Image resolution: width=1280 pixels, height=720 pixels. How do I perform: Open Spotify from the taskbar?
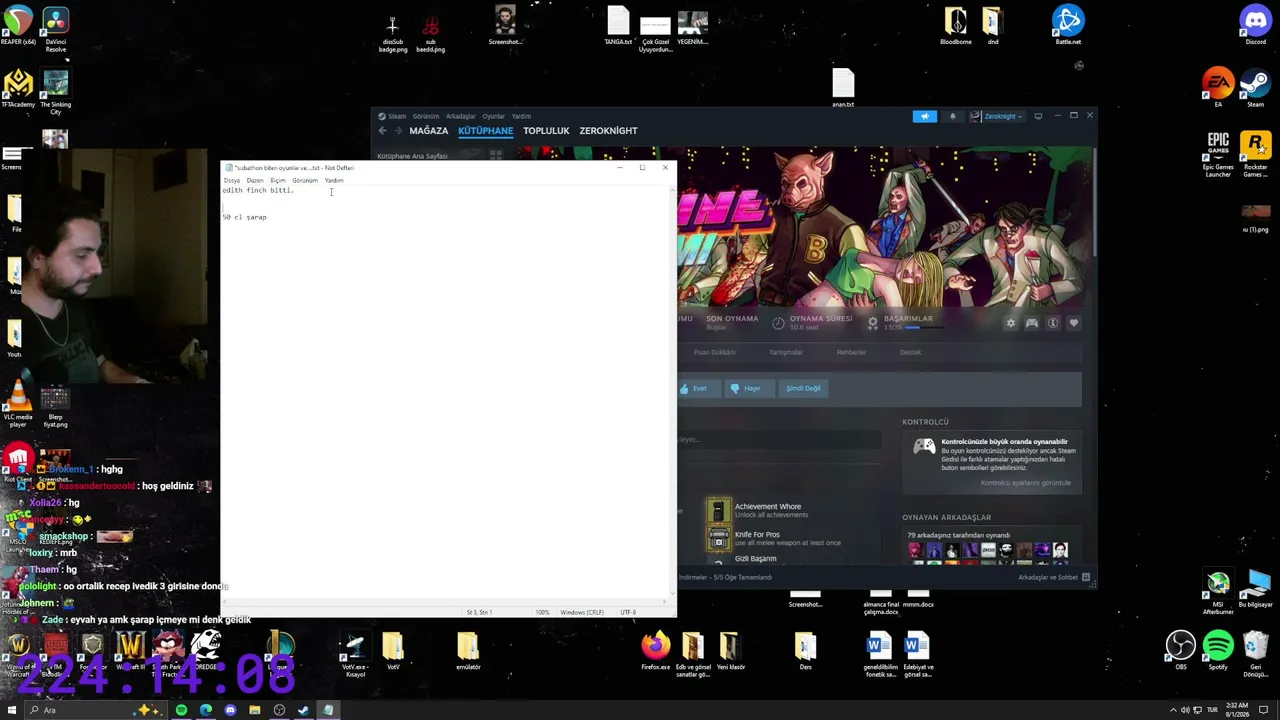click(x=181, y=710)
